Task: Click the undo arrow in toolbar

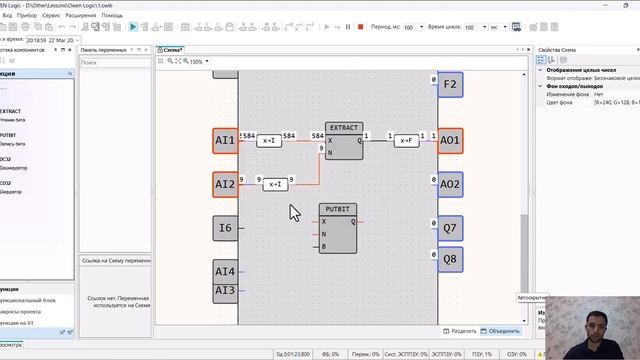Action: pos(62,27)
